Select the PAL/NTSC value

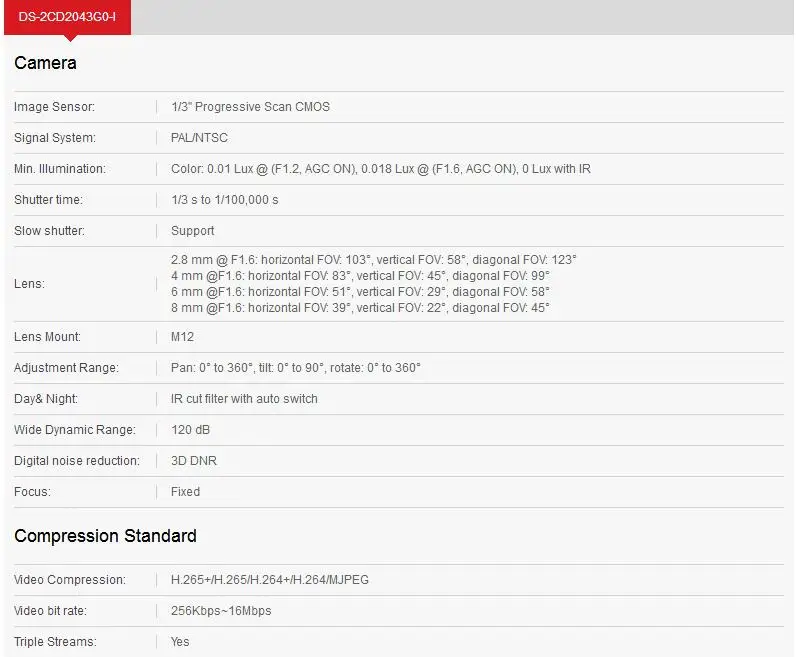(x=199, y=138)
